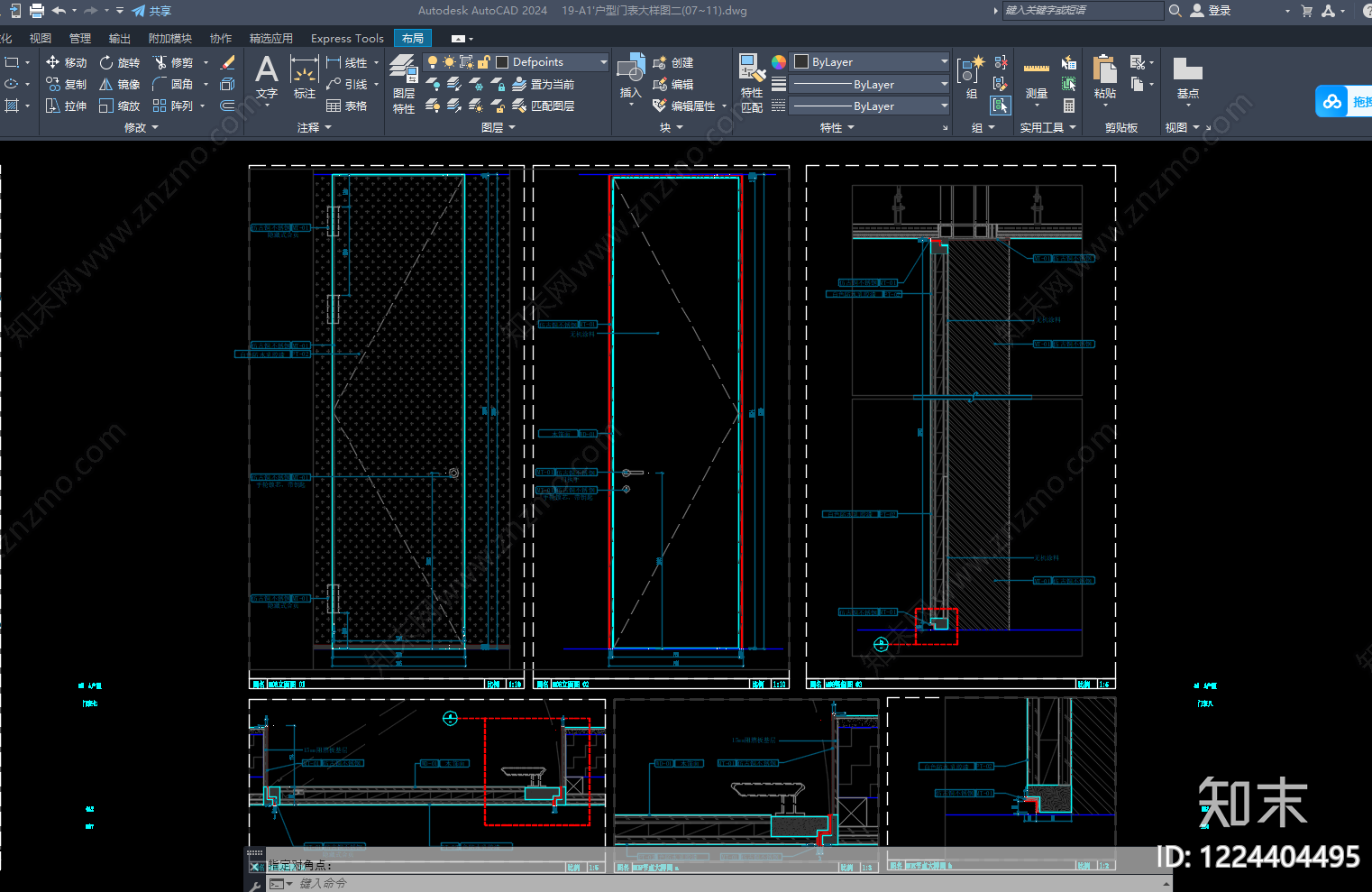Insert a Table (表格)

tap(347, 106)
